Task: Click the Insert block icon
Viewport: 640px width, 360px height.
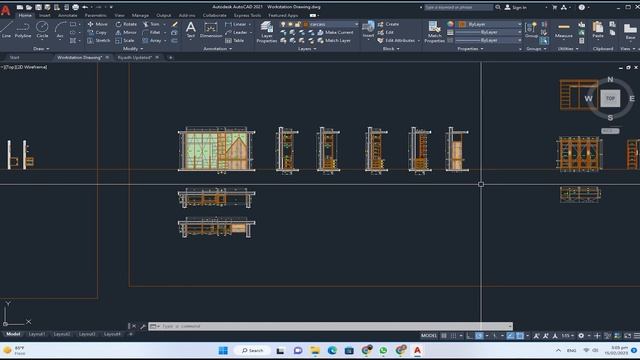Action: (368, 29)
